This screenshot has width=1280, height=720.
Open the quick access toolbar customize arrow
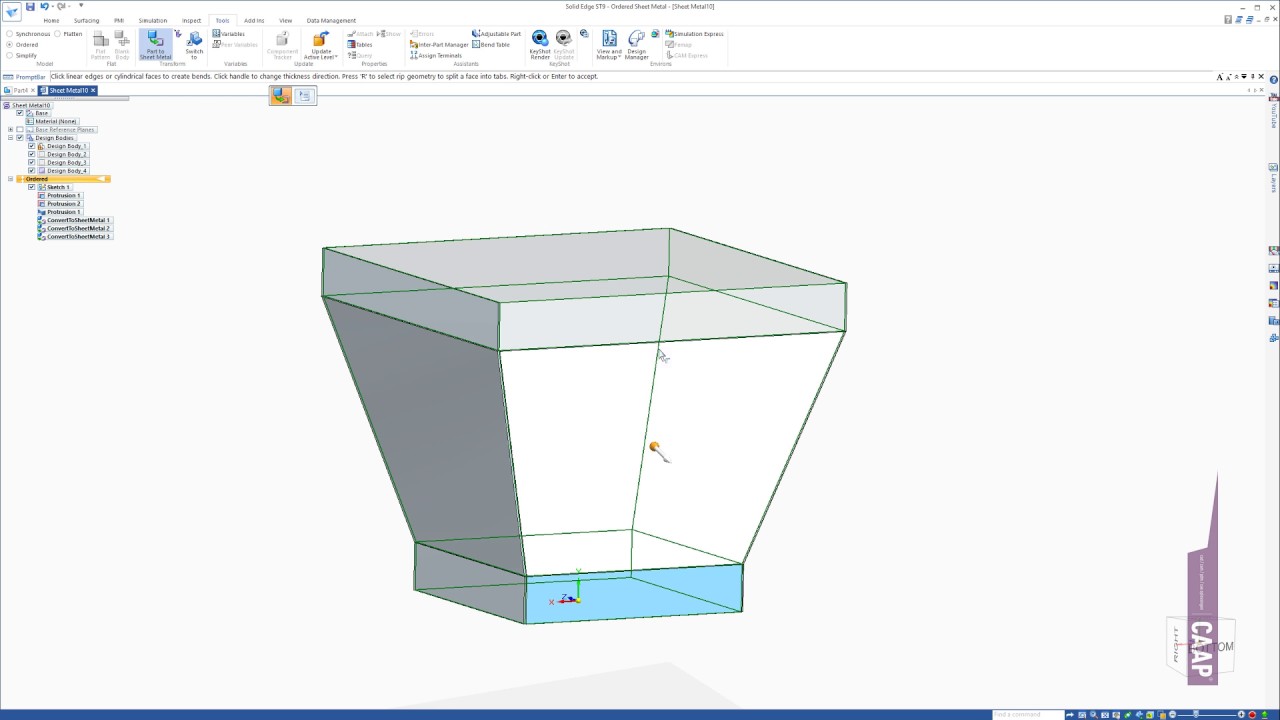point(81,6)
